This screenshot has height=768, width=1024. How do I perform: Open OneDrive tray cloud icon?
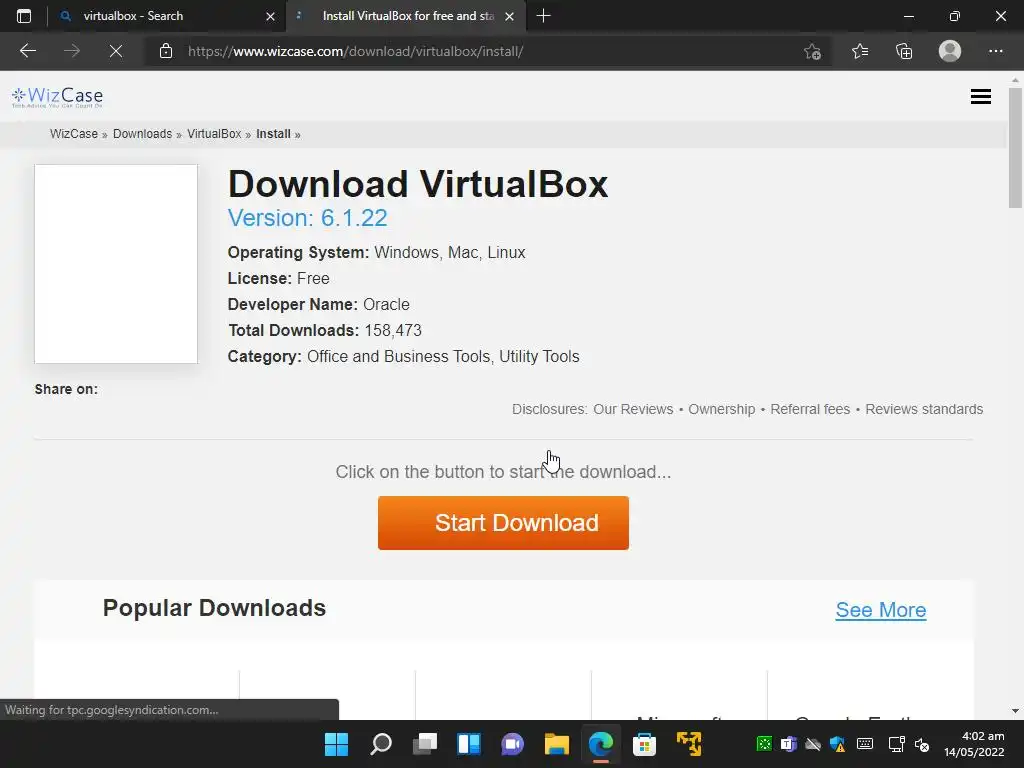click(x=813, y=744)
